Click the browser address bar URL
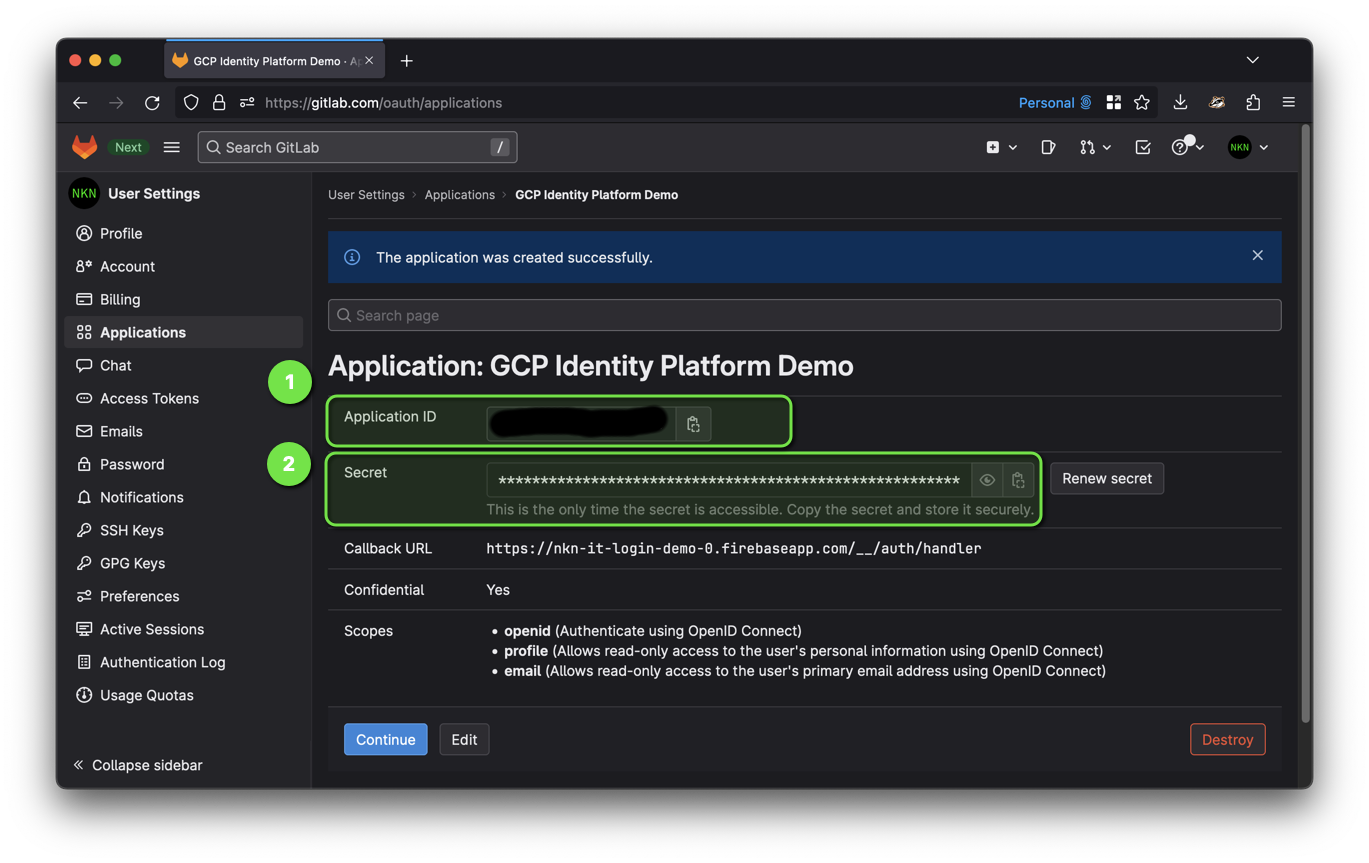This screenshot has width=1369, height=863. click(383, 103)
